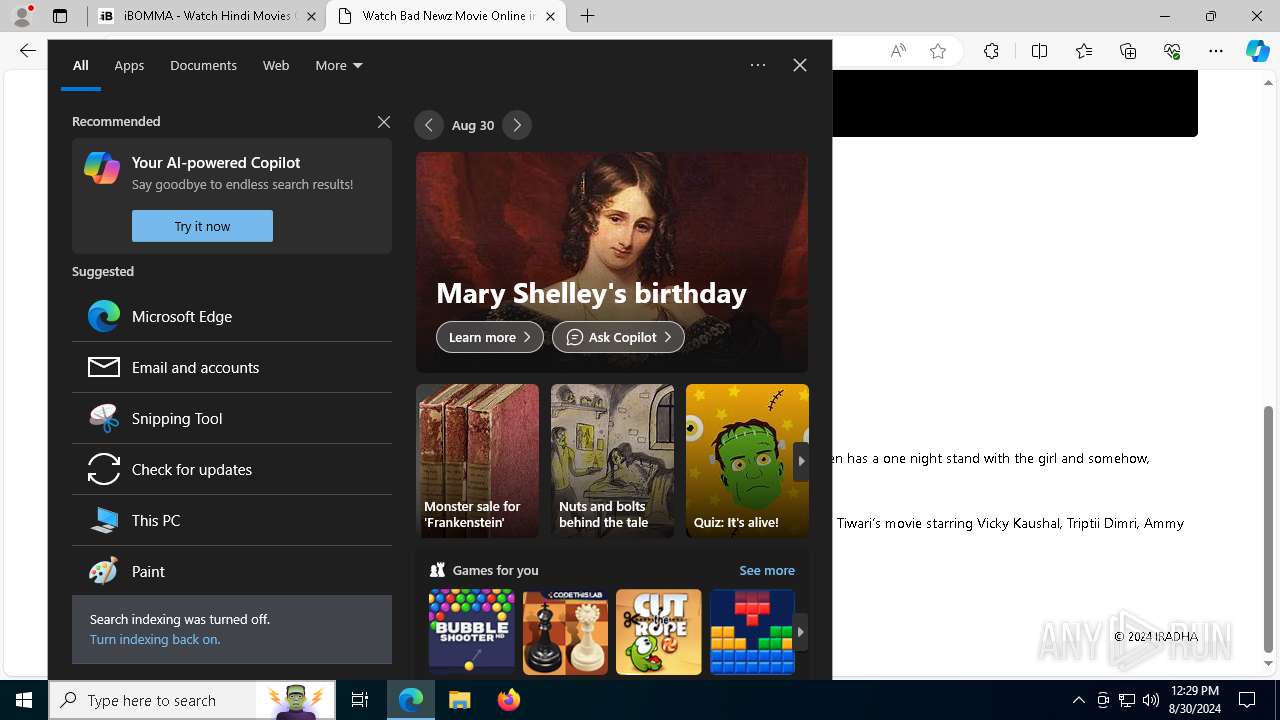Select the Web search filter tab
Screen dimensions: 1280x720
pyautogui.click(x=276, y=65)
